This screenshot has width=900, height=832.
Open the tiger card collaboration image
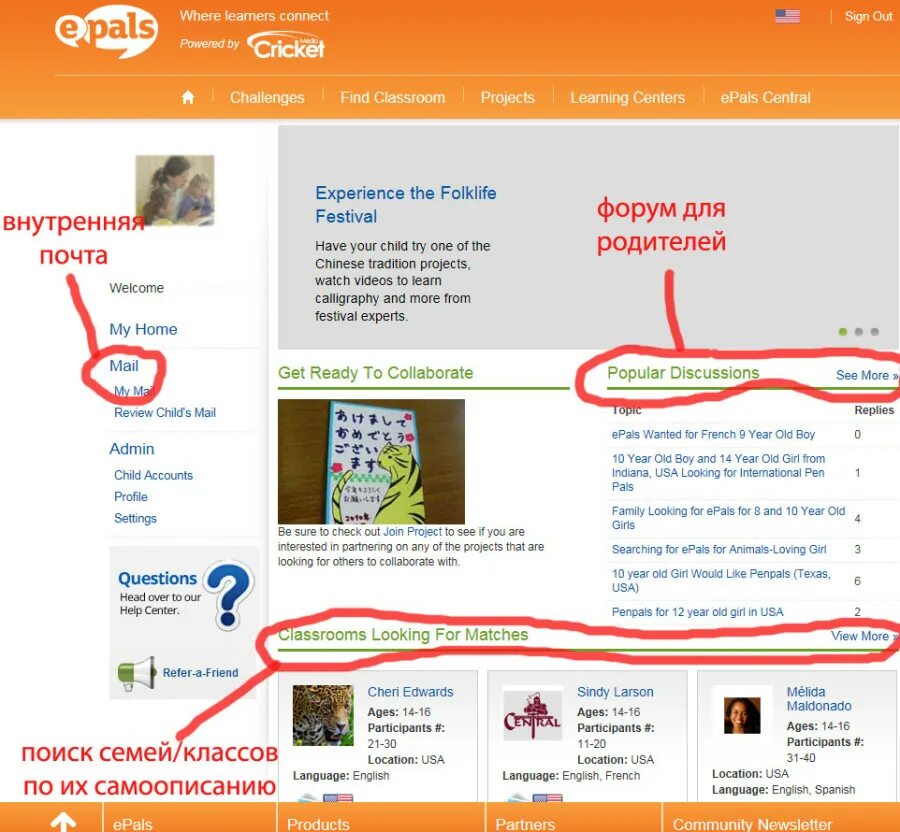pos(371,461)
